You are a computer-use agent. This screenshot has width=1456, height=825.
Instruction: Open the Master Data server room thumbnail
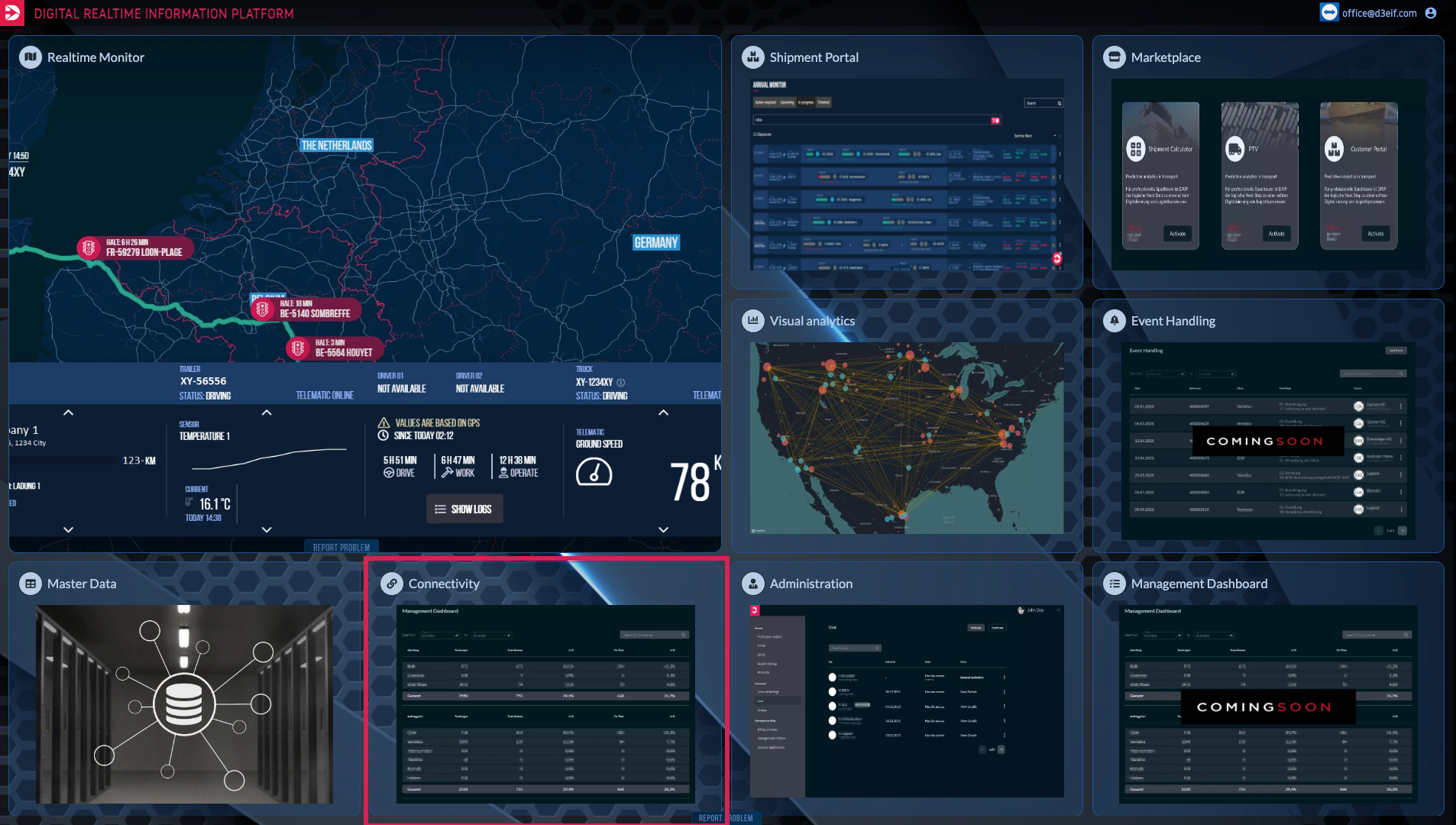coord(184,704)
